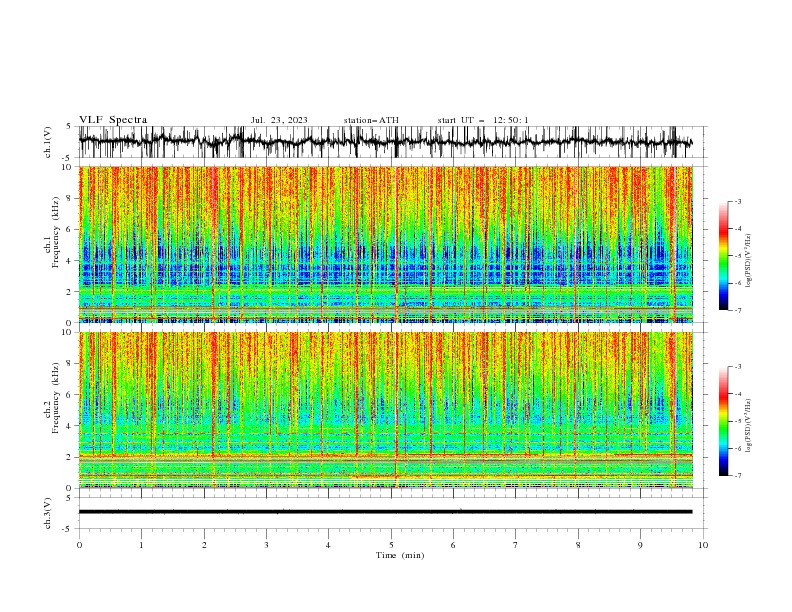
Task: Click the ch.1 "Frequency (kHz)" axis label
Action: 55,233
